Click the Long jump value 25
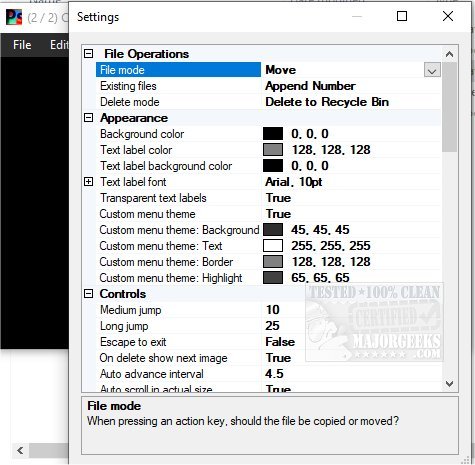The width and height of the screenshot is (475, 465). (x=272, y=326)
